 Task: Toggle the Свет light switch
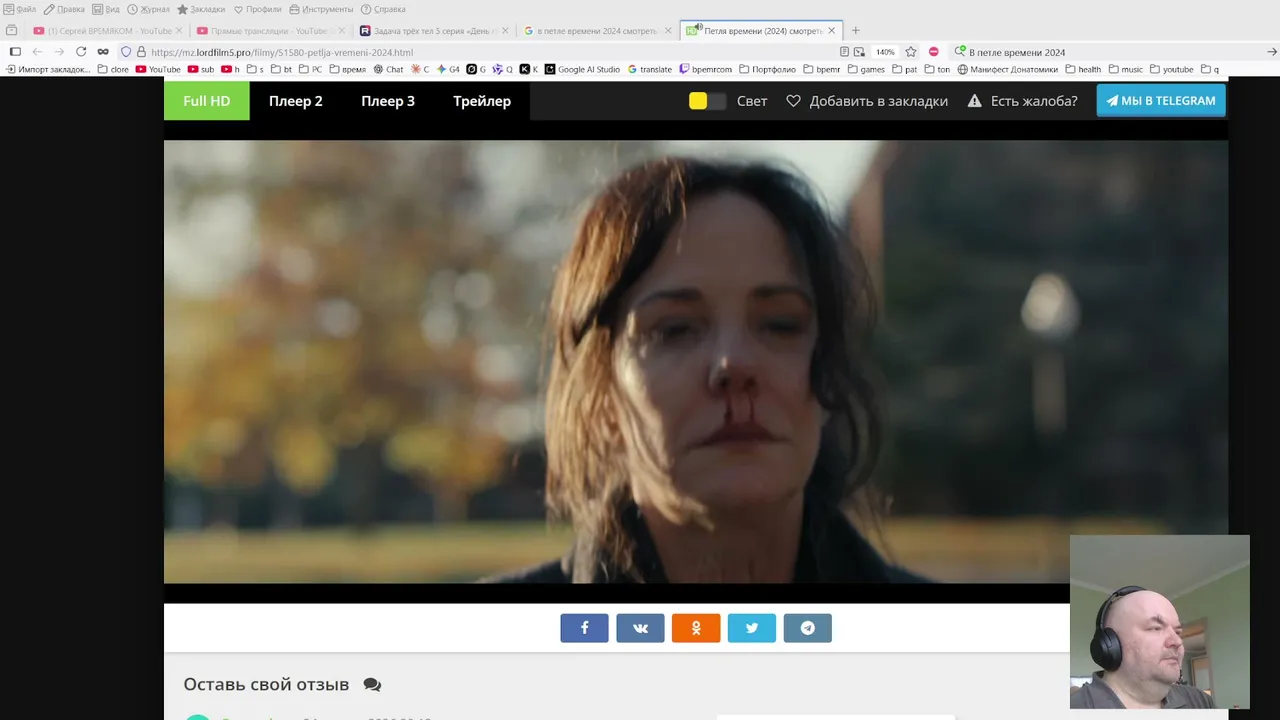(707, 101)
